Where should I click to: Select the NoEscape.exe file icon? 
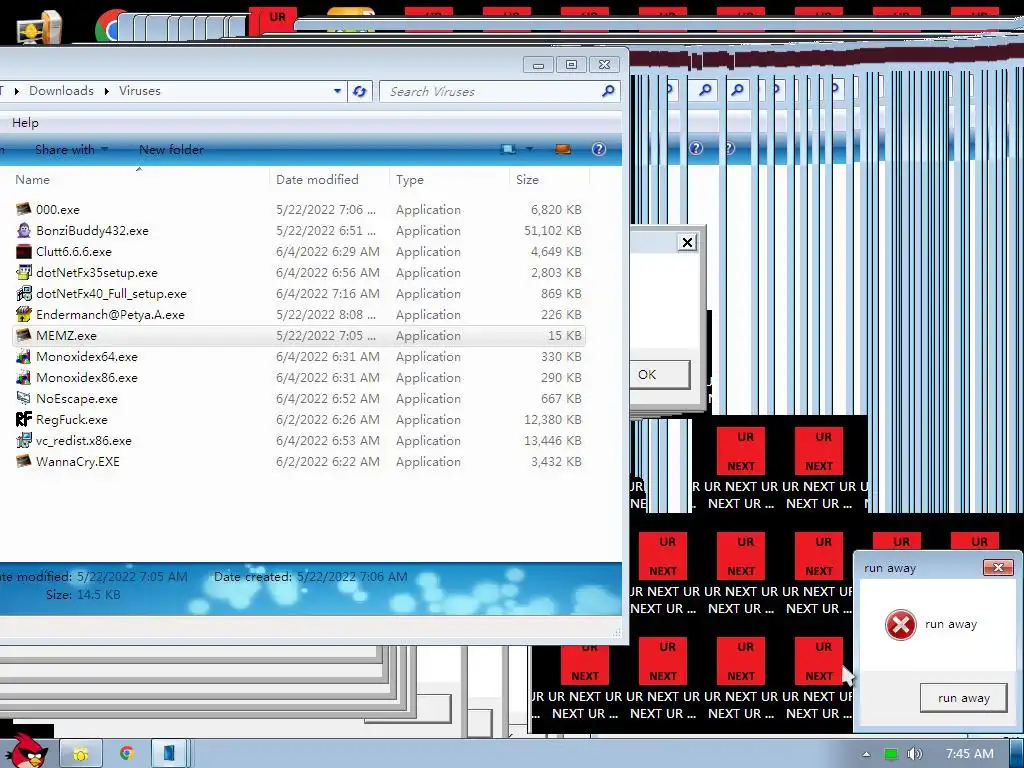pos(24,398)
